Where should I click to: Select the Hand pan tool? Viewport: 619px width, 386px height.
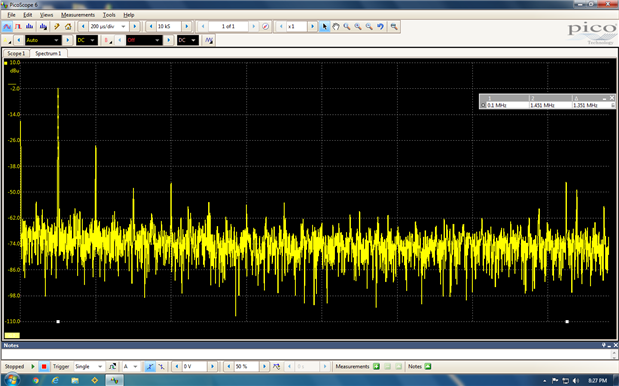pyautogui.click(x=336, y=26)
